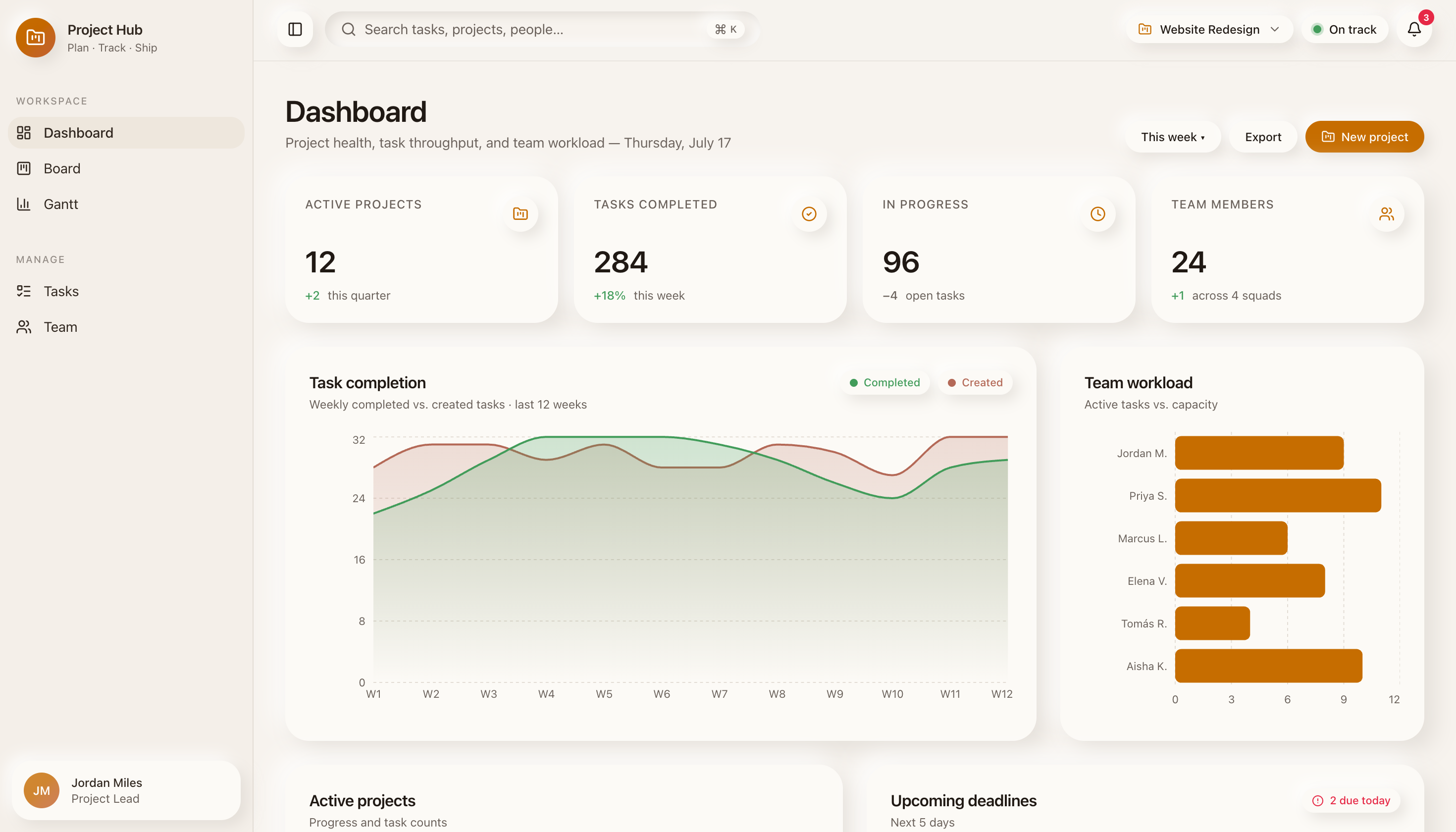This screenshot has height=832, width=1456.
Task: Toggle the Created series legend
Action: tap(975, 382)
